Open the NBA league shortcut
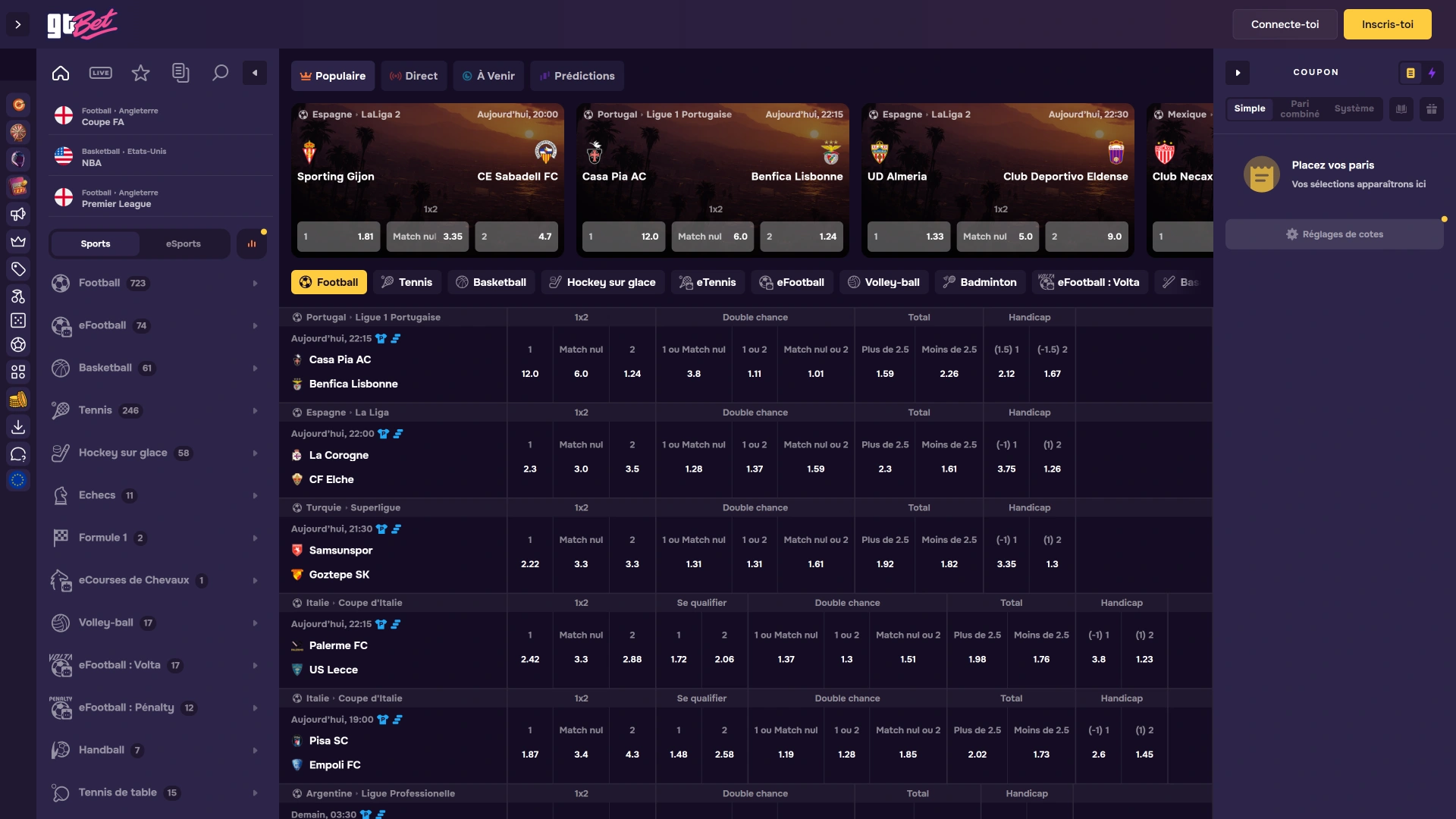 click(161, 157)
